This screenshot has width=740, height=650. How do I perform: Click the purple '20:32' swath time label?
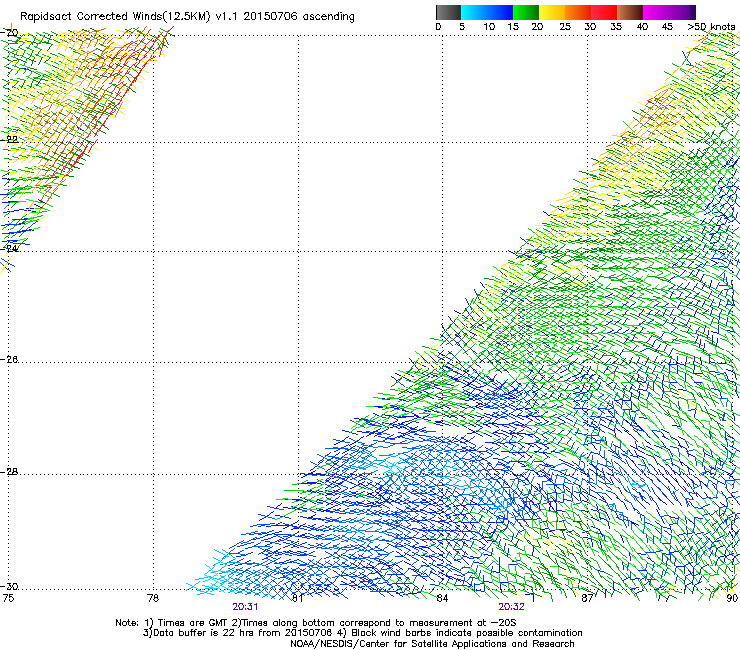coord(512,607)
